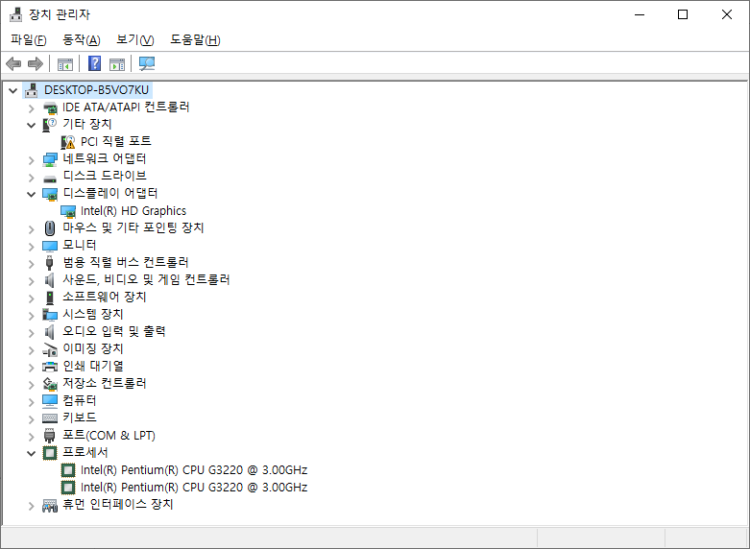Open the 파일(F) menu
This screenshot has width=750, height=549.
[x=28, y=40]
